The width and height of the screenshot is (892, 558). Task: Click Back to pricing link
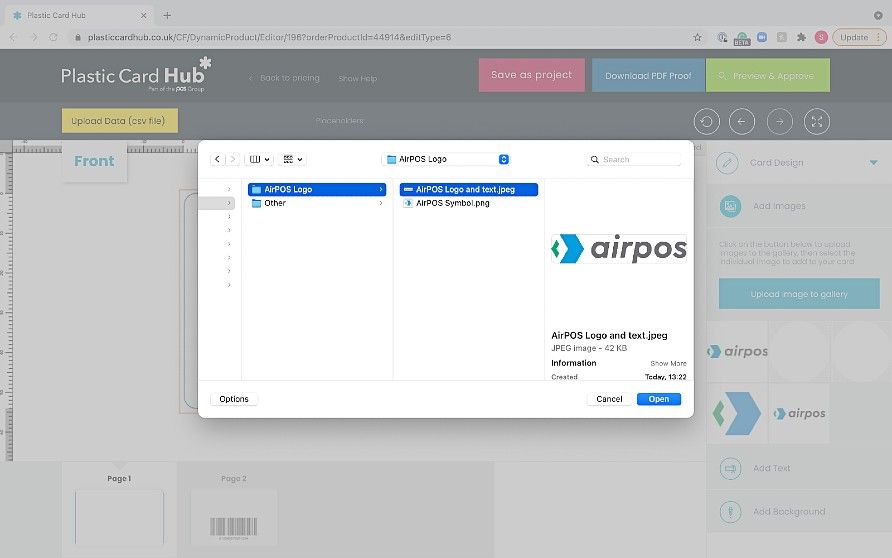tap(285, 78)
